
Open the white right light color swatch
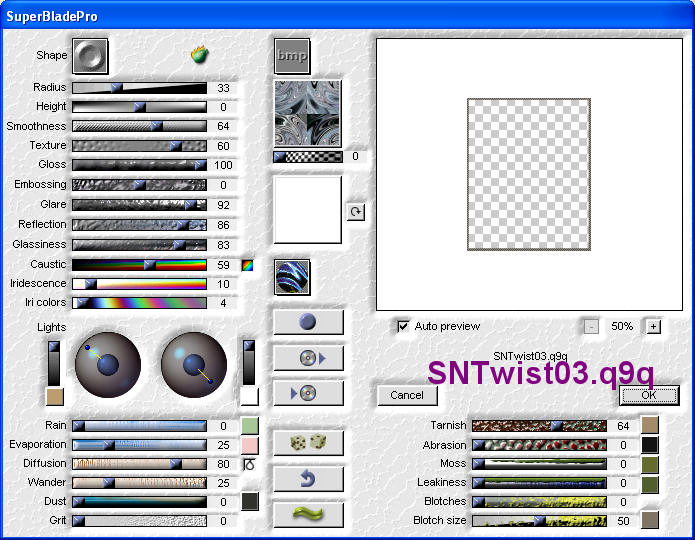[249, 396]
